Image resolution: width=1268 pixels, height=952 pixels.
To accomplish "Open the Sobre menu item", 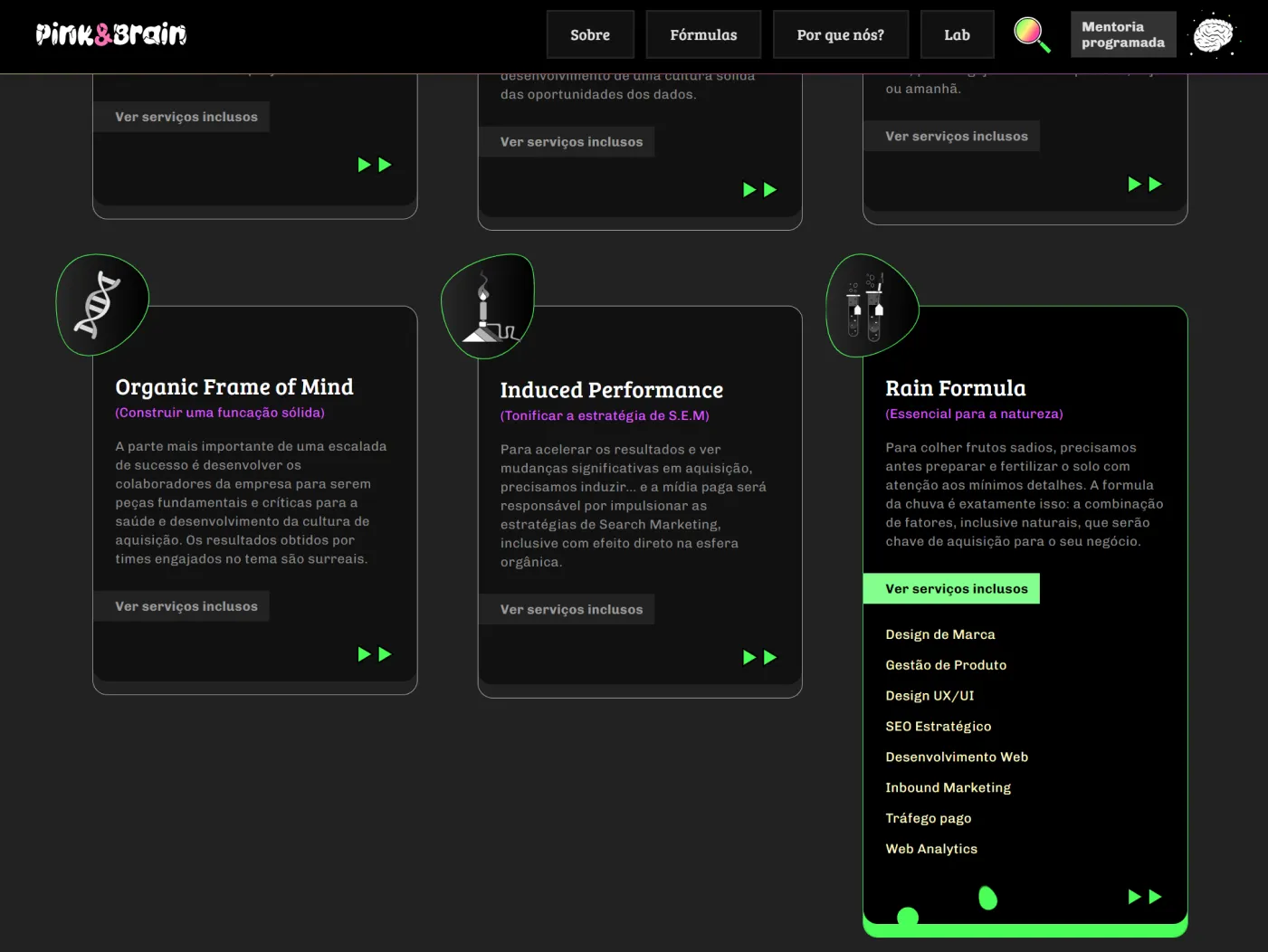I will tap(590, 35).
